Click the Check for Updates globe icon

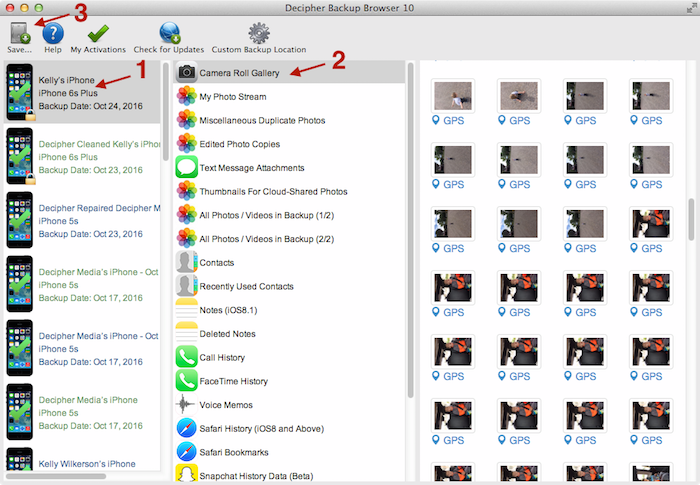tap(169, 33)
